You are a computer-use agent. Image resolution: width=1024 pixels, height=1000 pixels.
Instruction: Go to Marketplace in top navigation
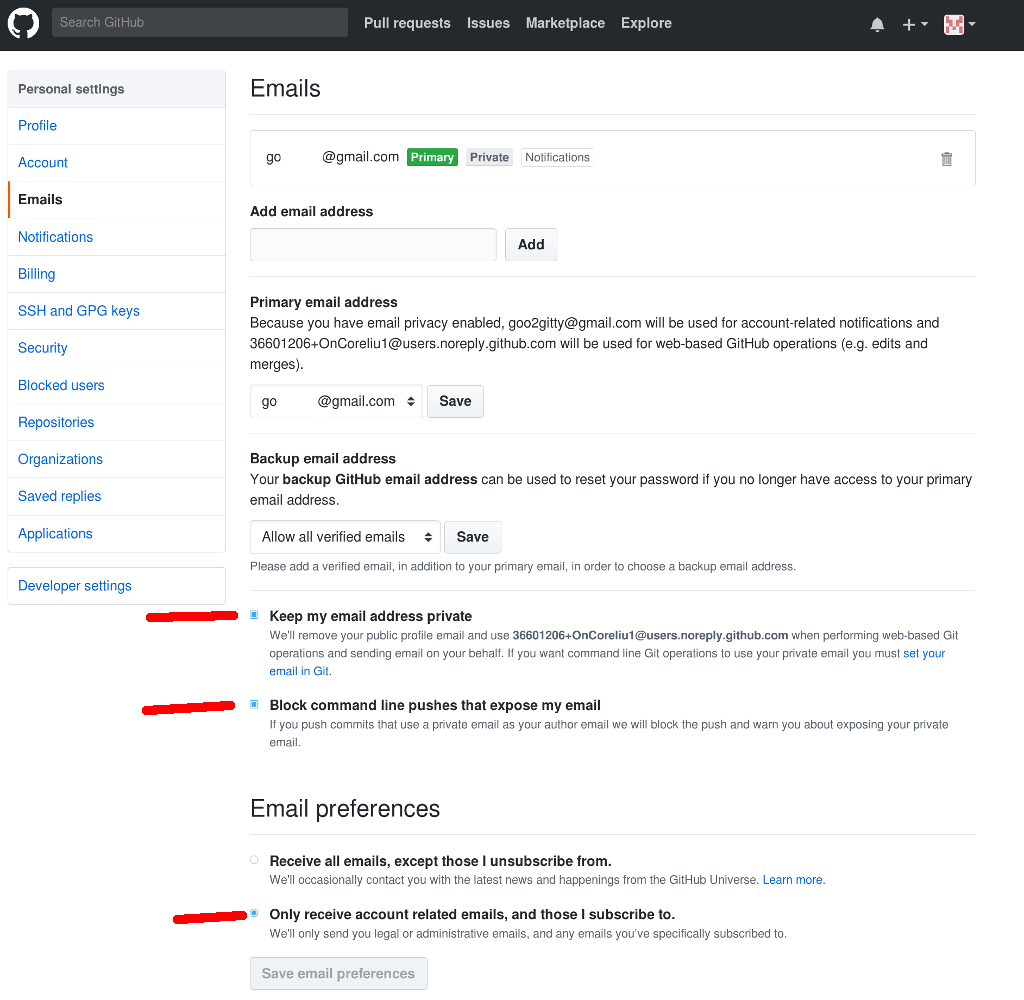point(565,23)
